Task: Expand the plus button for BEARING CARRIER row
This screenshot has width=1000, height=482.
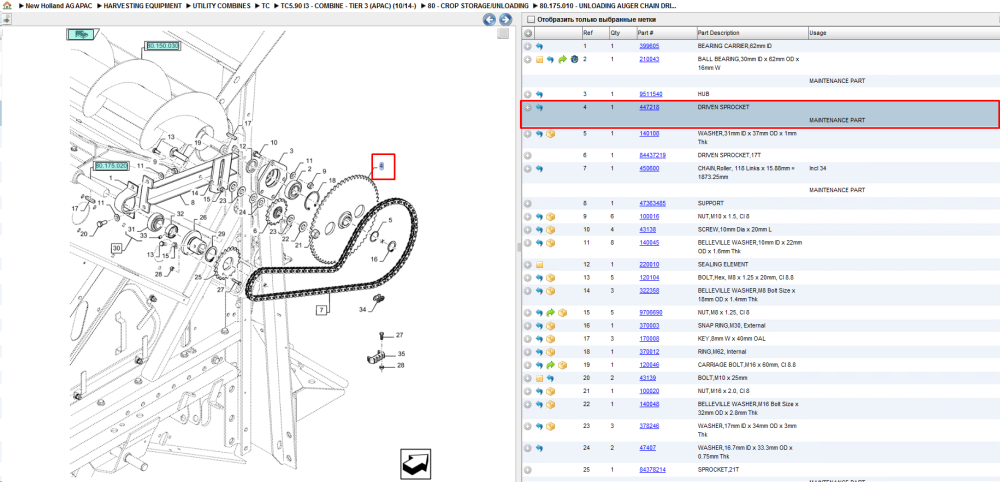Action: click(527, 47)
